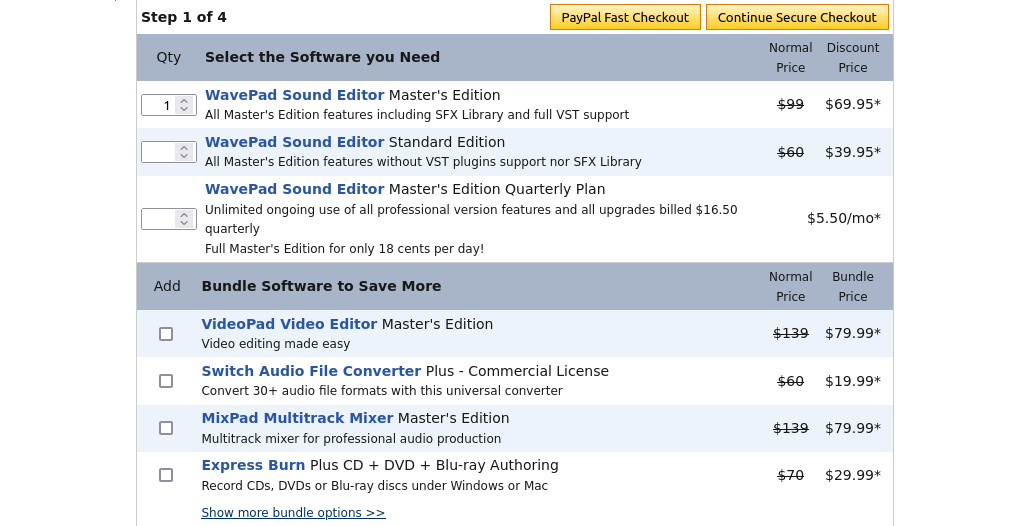The width and height of the screenshot is (1023, 526).
Task: Check the VideoPad Video Editor bundle checkbox
Action: point(166,334)
